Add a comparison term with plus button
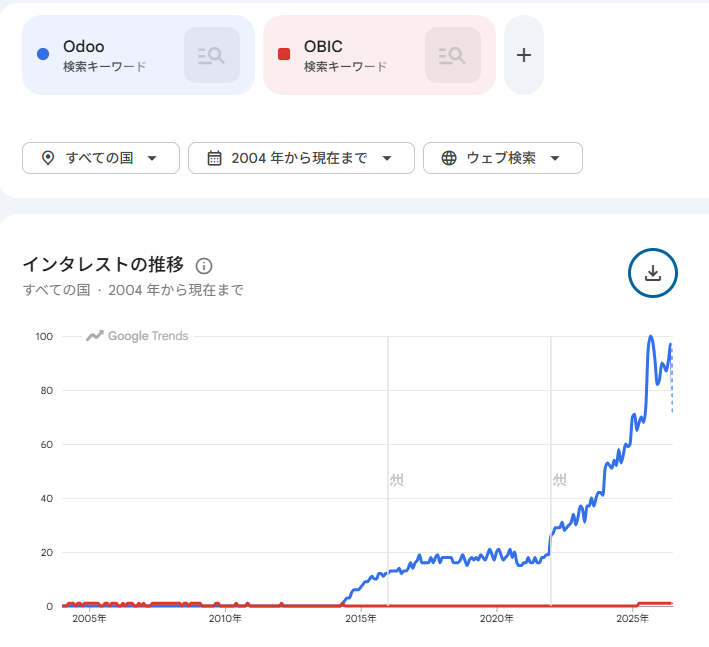The width and height of the screenshot is (709, 647). click(524, 55)
